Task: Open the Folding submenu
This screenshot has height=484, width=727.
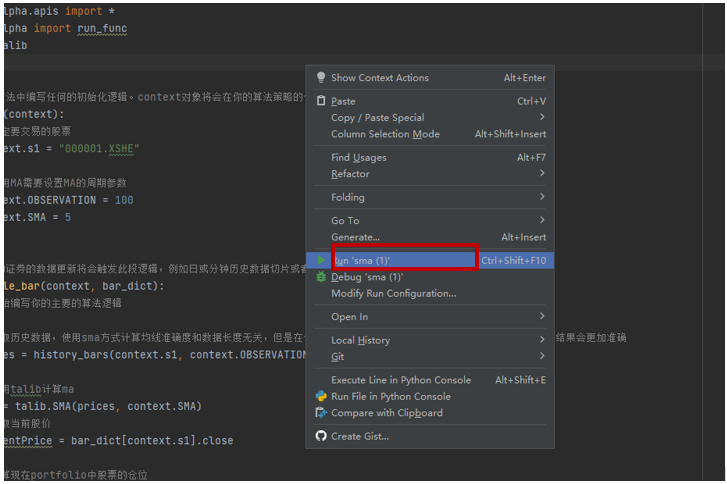Action: point(430,197)
